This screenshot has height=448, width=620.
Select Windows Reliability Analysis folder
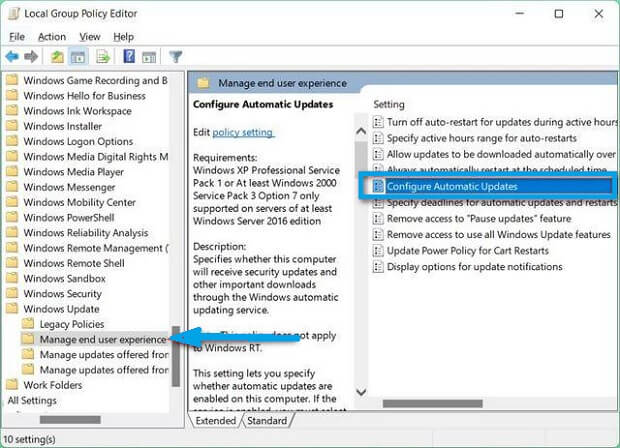pyautogui.click(x=86, y=233)
